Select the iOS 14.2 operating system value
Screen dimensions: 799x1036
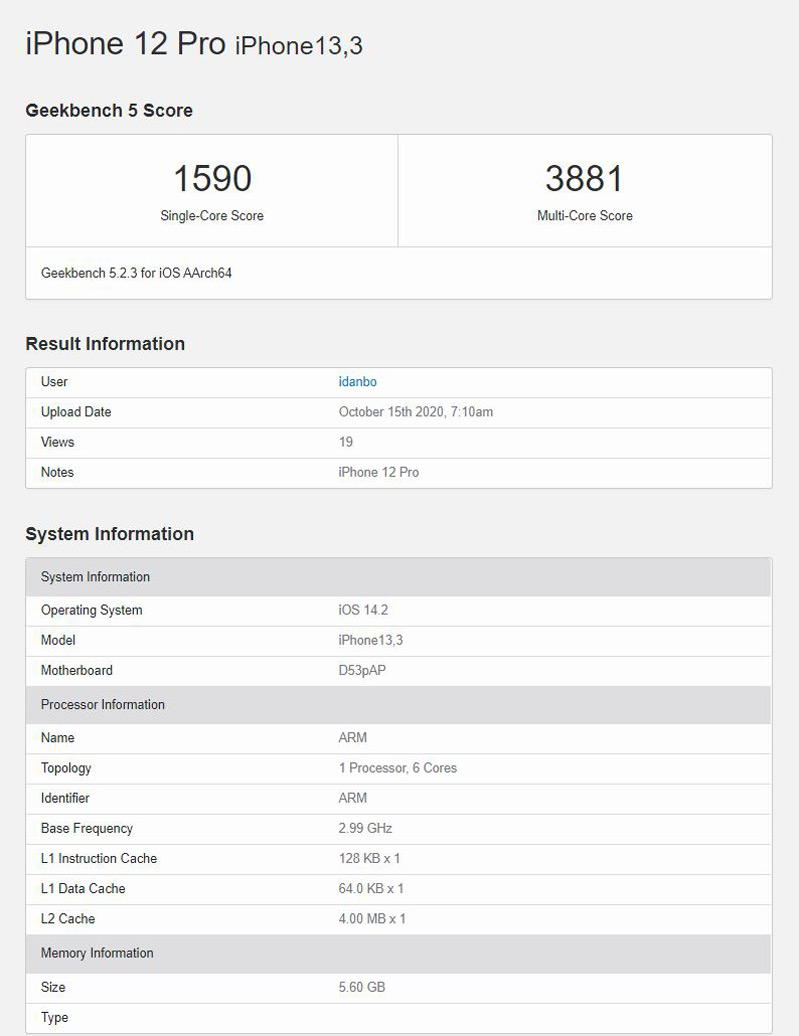click(364, 610)
